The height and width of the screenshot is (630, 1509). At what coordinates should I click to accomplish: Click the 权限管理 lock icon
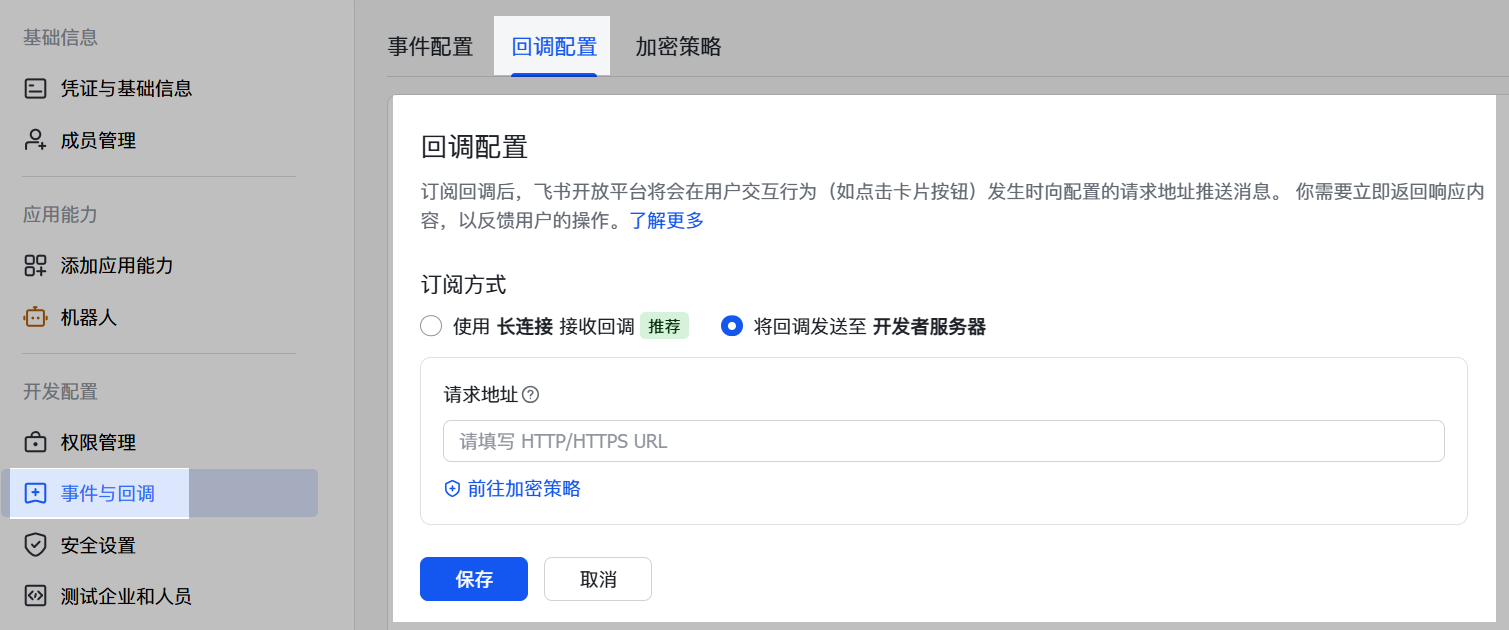(x=35, y=442)
